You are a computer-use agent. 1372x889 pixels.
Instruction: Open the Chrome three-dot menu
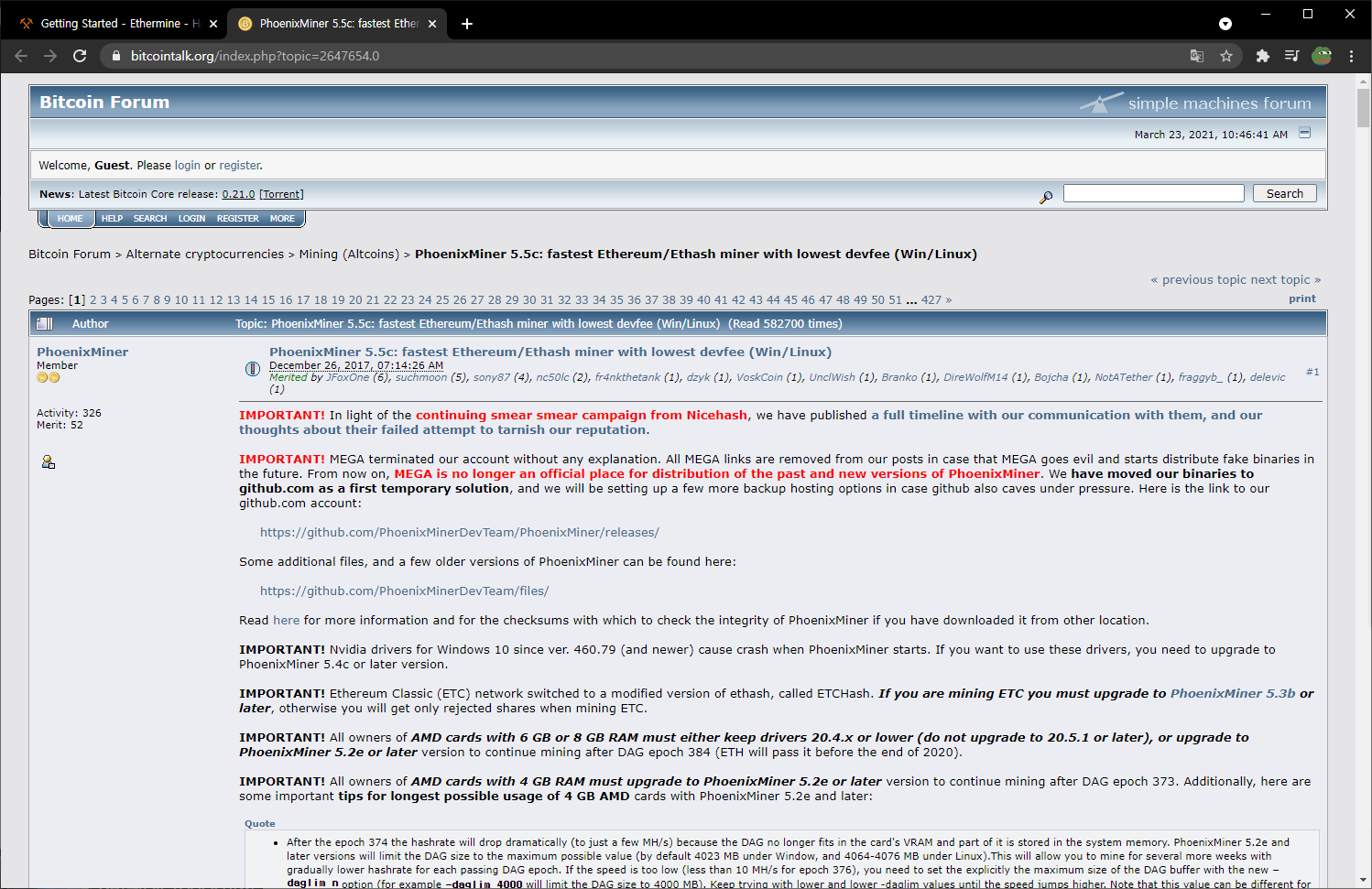pos(1351,56)
